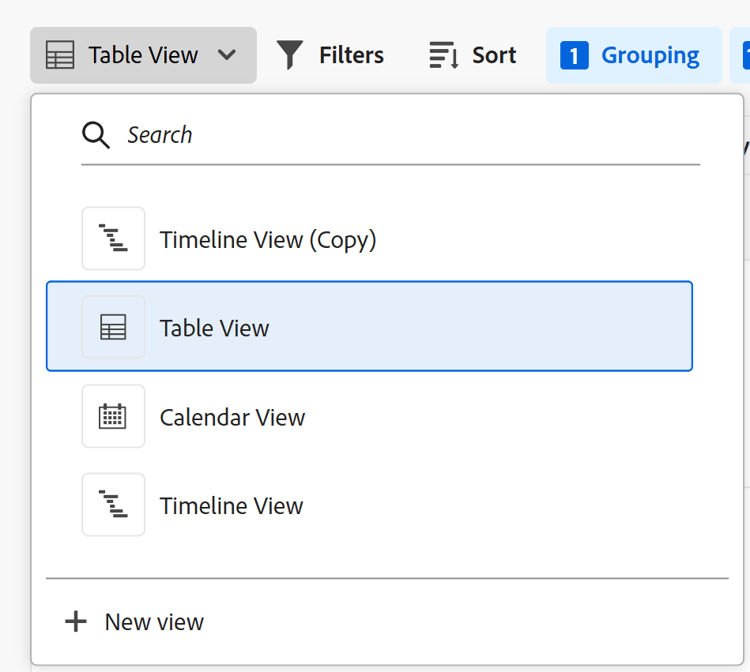The image size is (750, 672).
Task: Focus the view Search field
Action: point(400,135)
